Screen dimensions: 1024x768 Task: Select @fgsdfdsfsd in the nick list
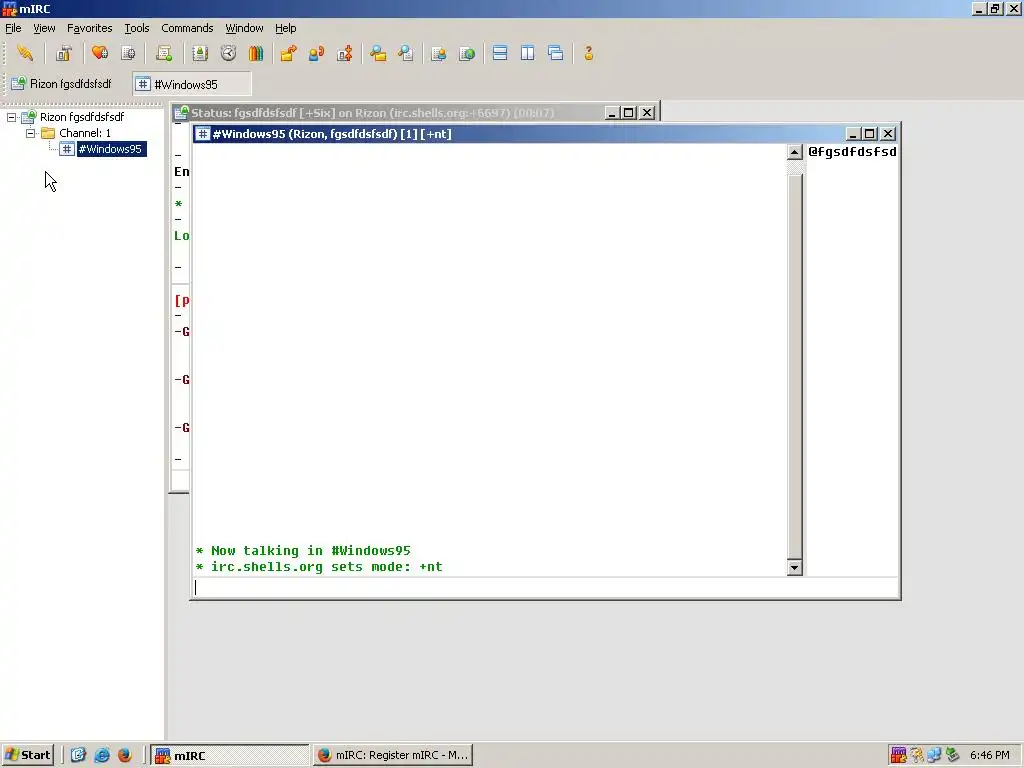tap(852, 152)
